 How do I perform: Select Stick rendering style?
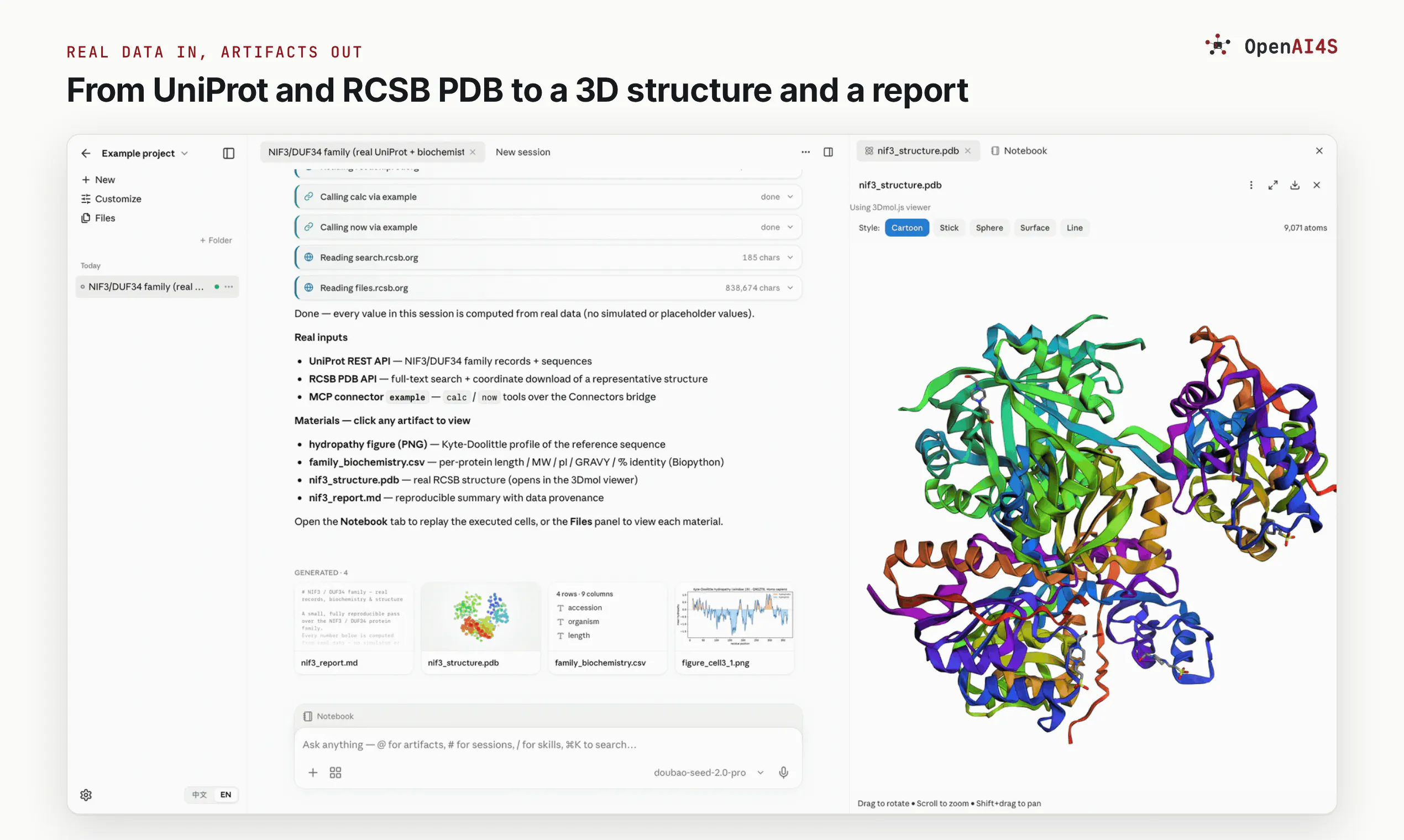coord(950,228)
